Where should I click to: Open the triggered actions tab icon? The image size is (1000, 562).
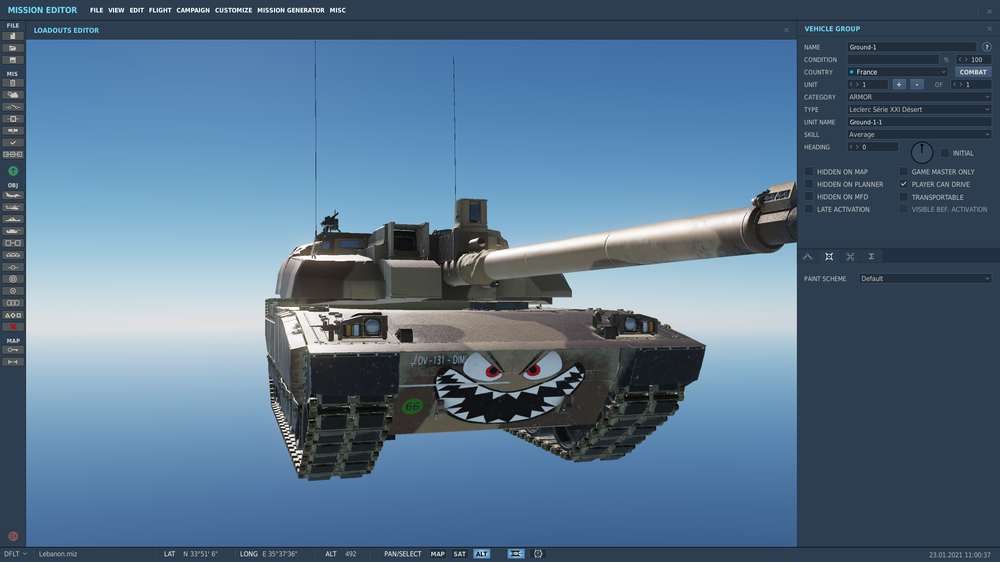[x=850, y=256]
